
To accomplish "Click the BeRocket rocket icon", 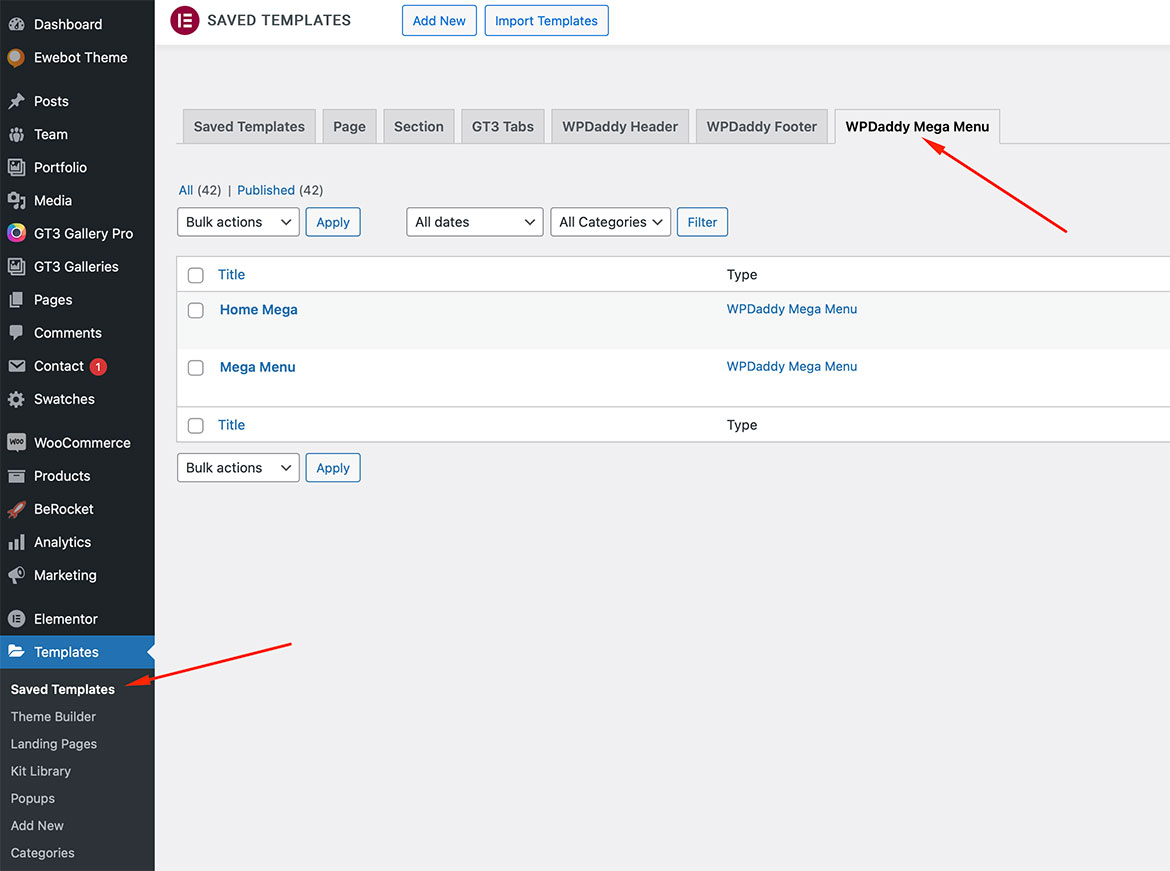I will [16, 509].
